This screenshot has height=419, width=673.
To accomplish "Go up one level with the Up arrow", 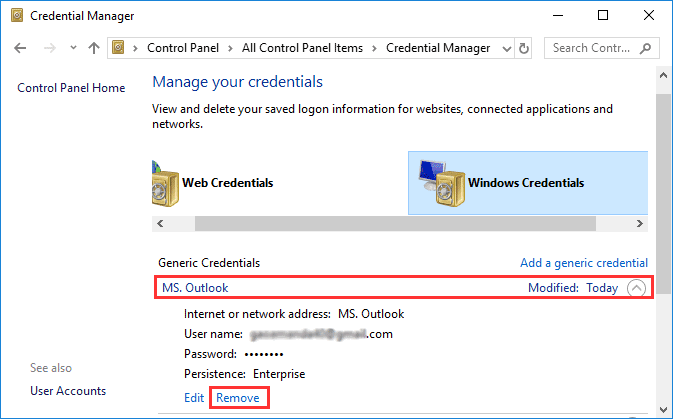I will click(94, 48).
